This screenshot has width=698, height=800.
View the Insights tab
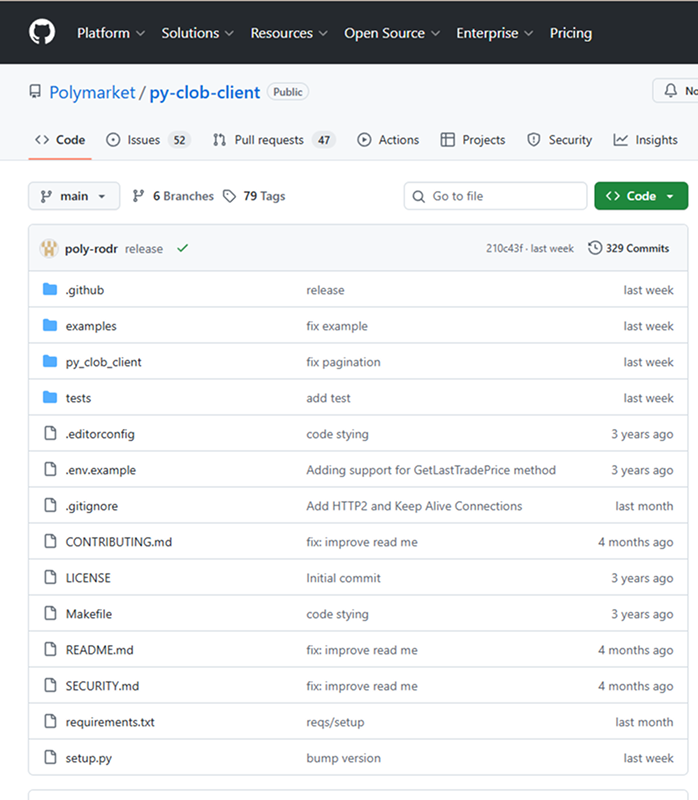645,140
